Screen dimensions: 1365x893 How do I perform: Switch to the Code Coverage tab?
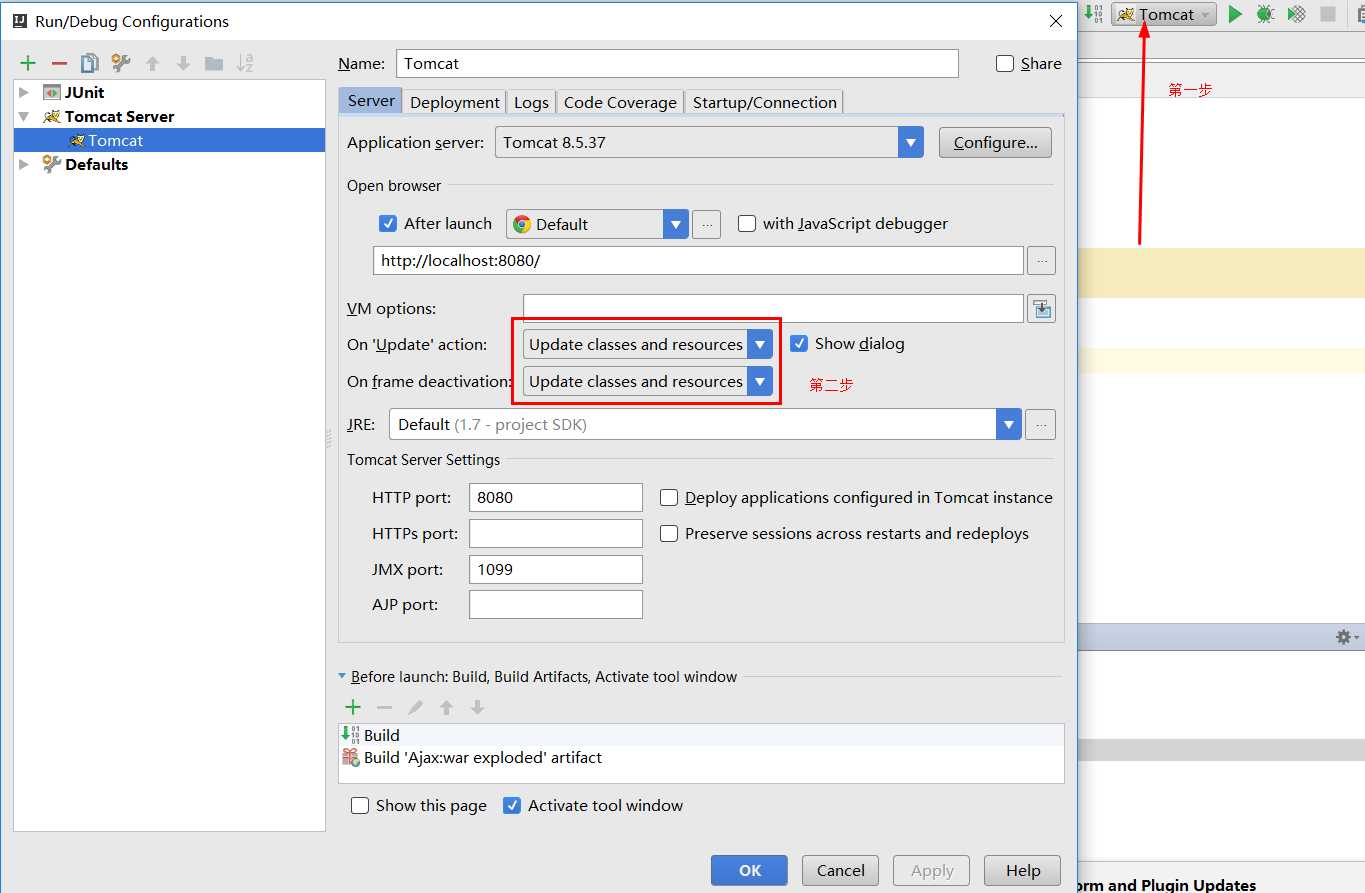point(620,102)
